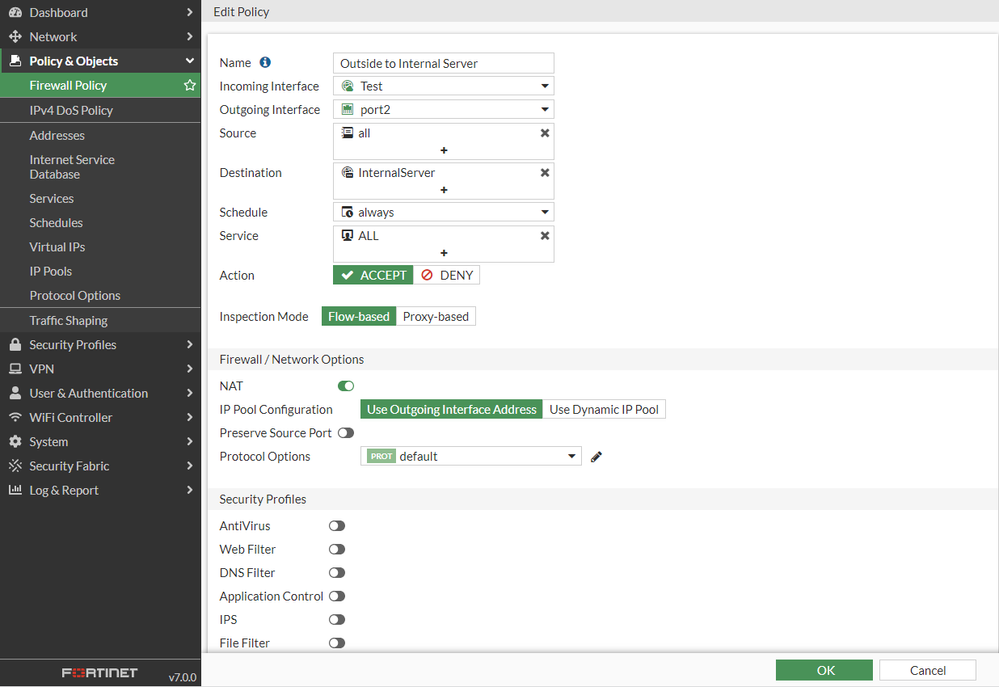Click the Fortinet logo
The width and height of the screenshot is (999, 687).
pos(99,672)
